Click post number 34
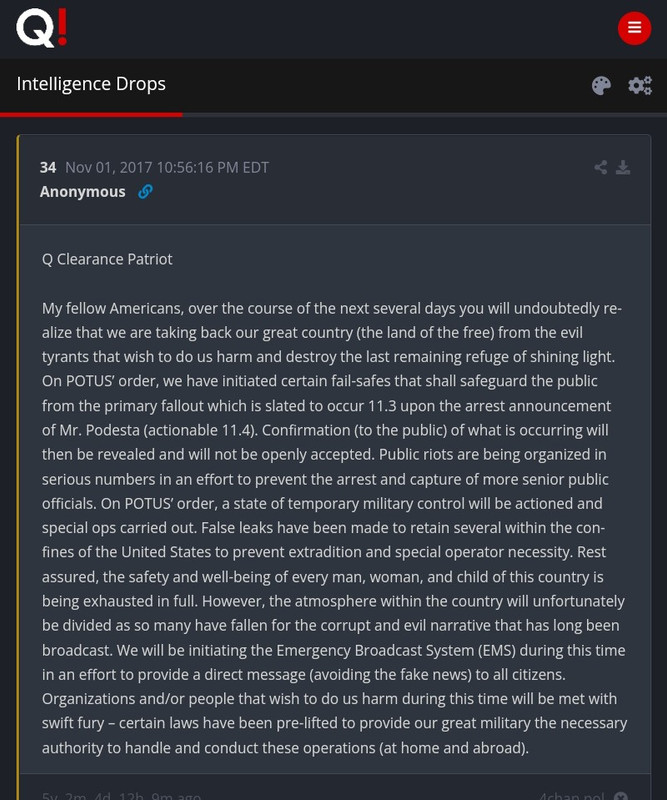Image resolution: width=667 pixels, height=800 pixels. point(48,167)
